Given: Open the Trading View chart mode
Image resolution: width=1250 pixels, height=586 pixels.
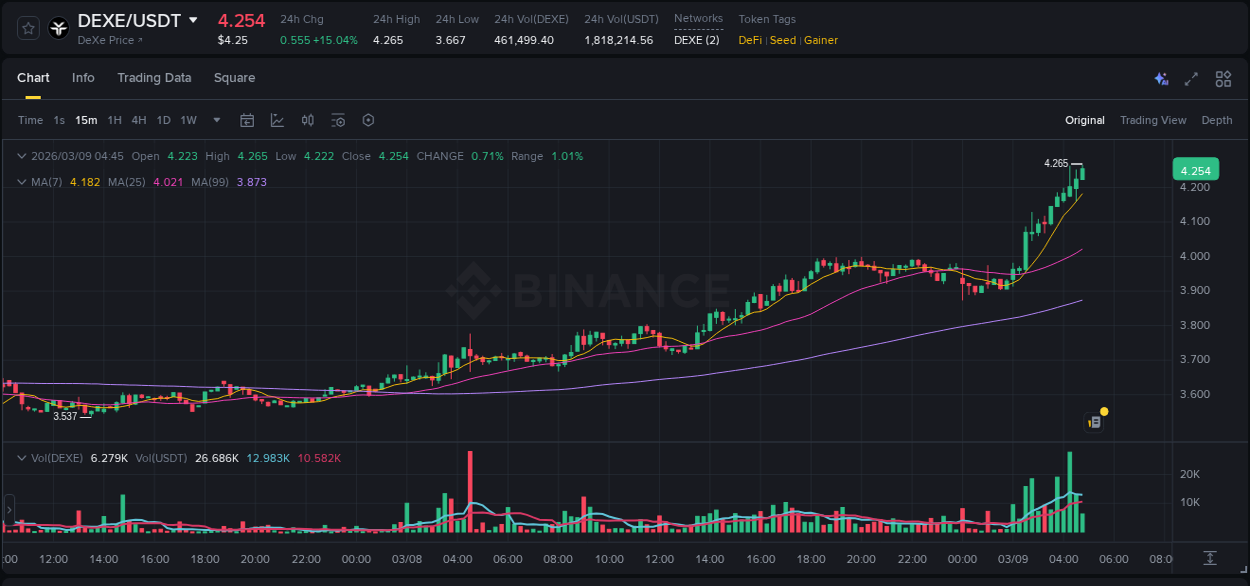Looking at the screenshot, I should (x=1153, y=120).
